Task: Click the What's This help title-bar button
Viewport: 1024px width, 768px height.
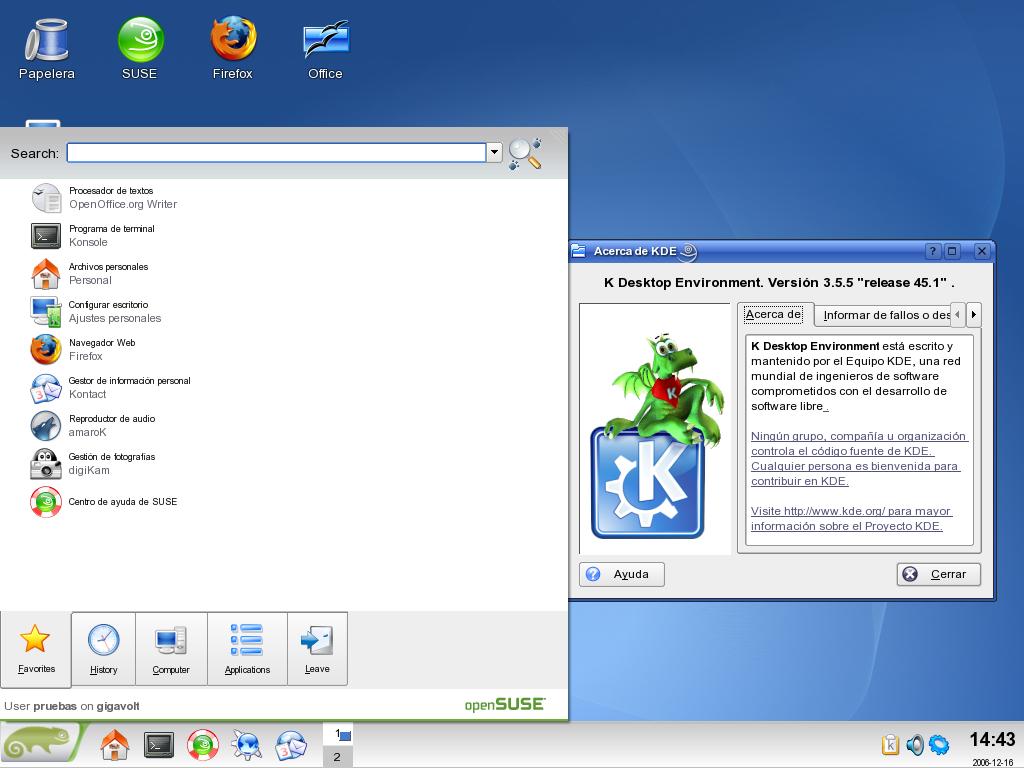Action: point(933,251)
